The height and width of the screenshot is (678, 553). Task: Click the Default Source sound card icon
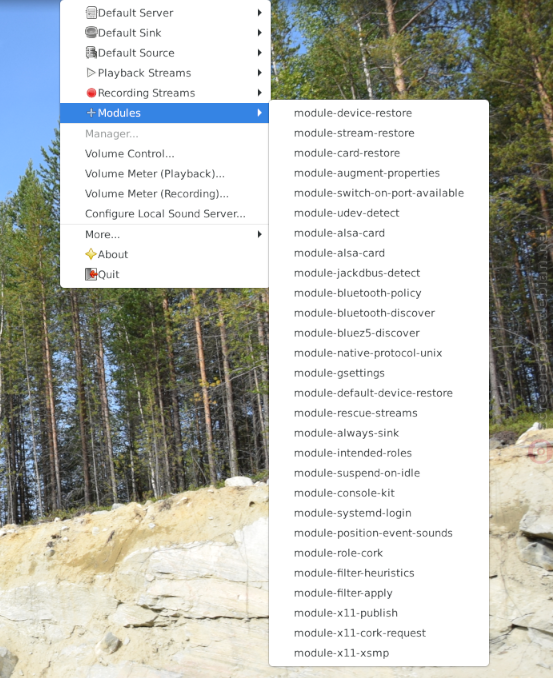[91, 52]
